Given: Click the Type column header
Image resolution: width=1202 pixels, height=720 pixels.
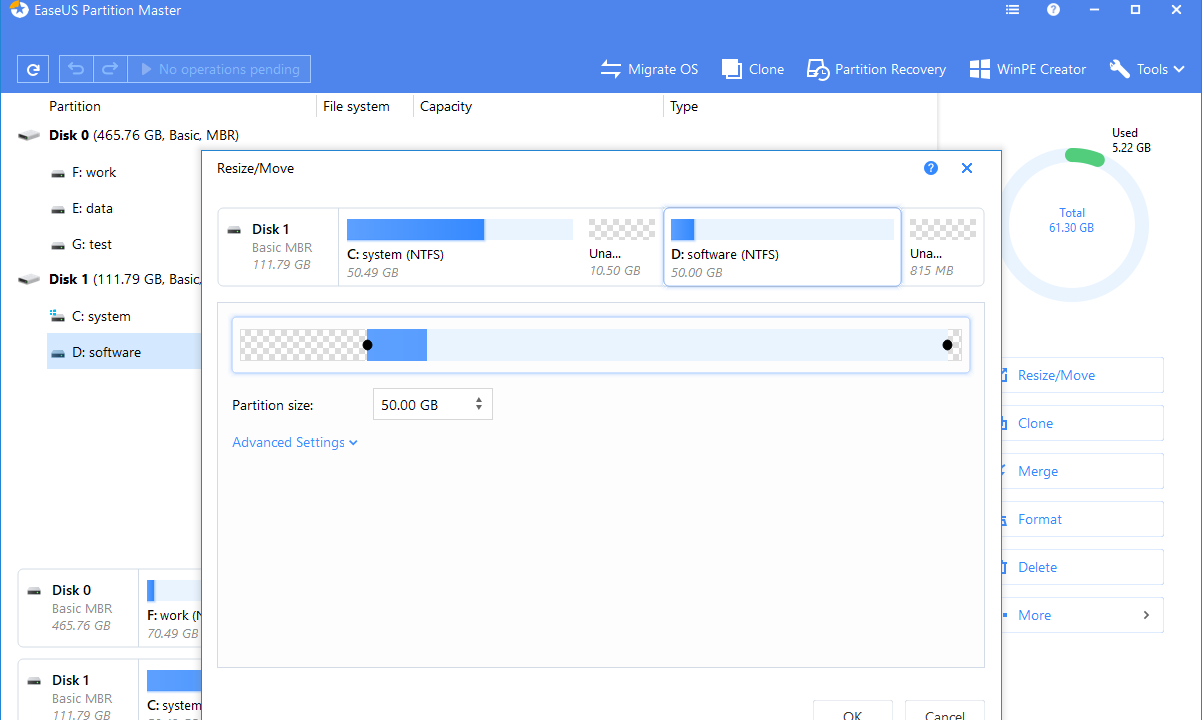Looking at the screenshot, I should tap(684, 106).
